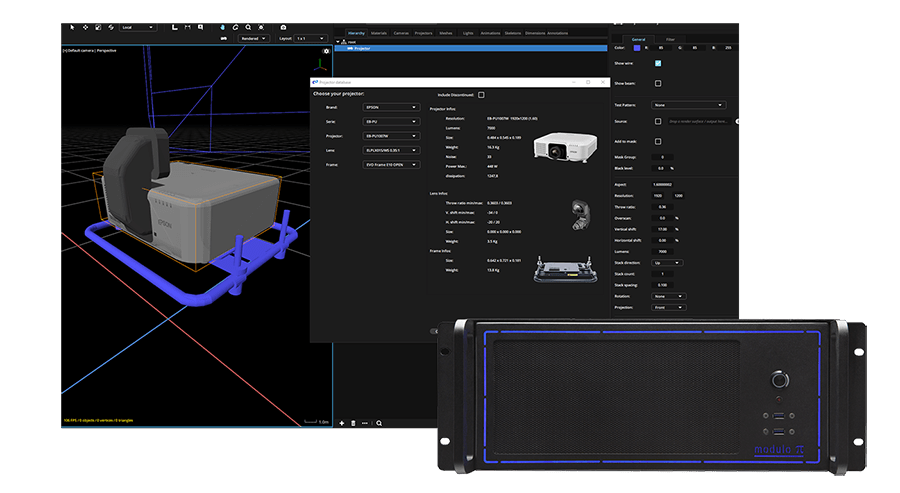Click the measure distance tool icon

pos(188,27)
